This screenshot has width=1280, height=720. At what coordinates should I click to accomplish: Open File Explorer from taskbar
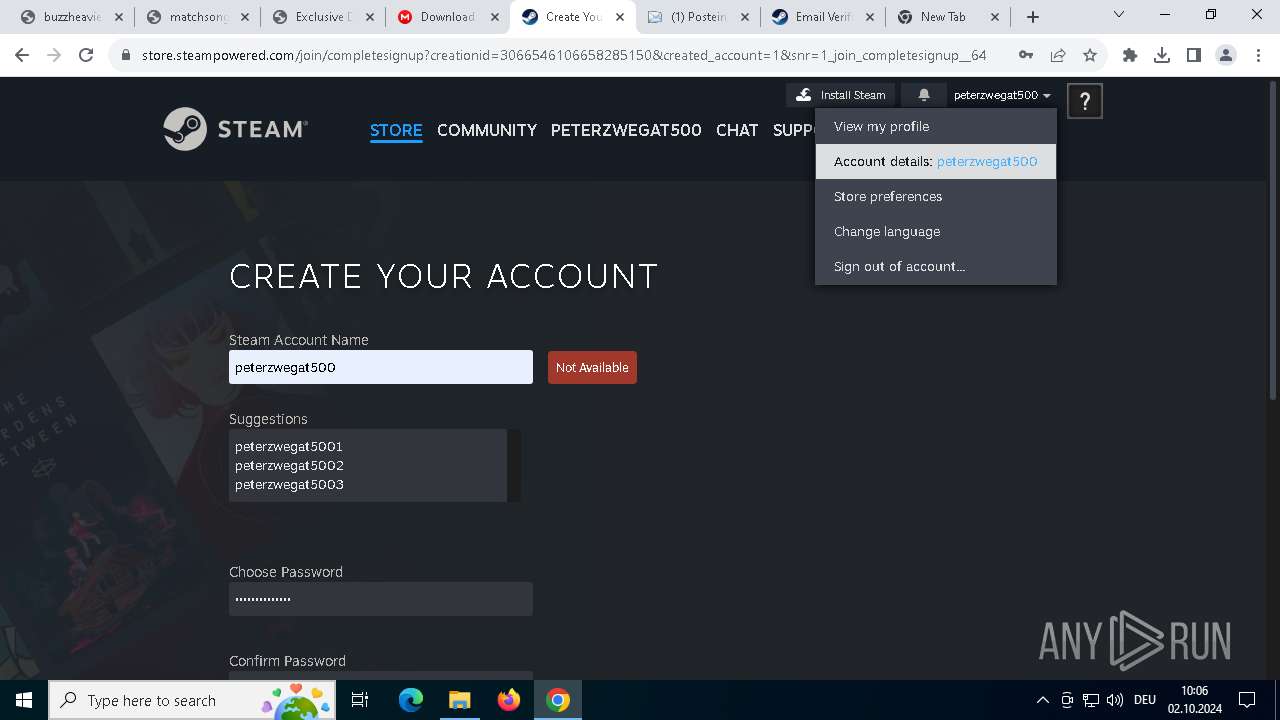(459, 700)
